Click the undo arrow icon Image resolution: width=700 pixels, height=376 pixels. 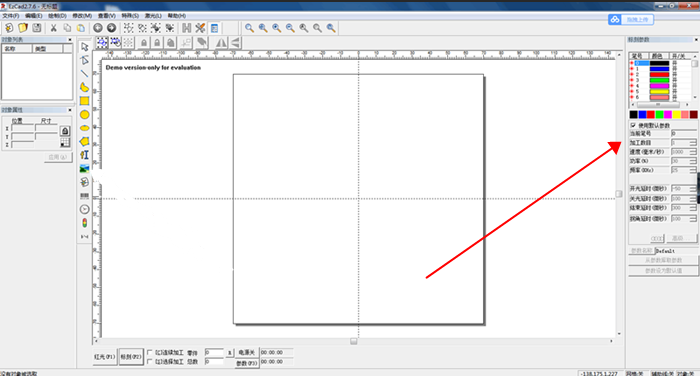[x=98, y=28]
